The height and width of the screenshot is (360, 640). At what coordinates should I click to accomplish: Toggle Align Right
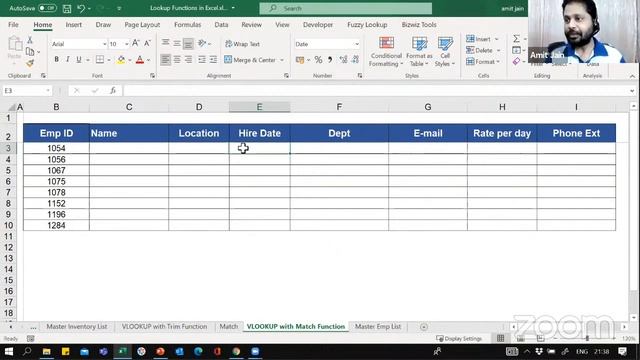188,60
